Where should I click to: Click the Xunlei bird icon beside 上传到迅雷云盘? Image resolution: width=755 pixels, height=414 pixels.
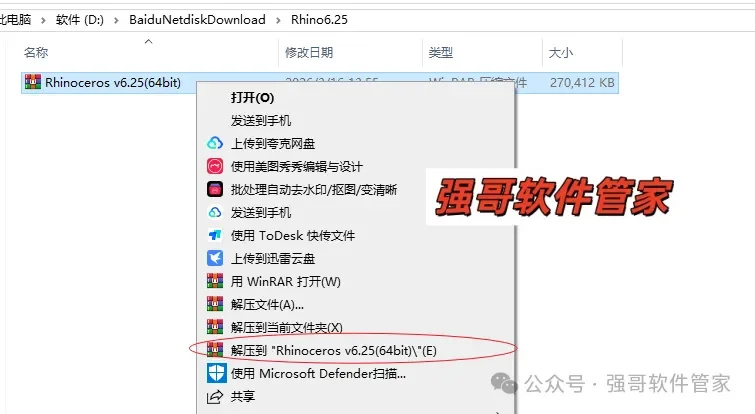[x=215, y=258]
